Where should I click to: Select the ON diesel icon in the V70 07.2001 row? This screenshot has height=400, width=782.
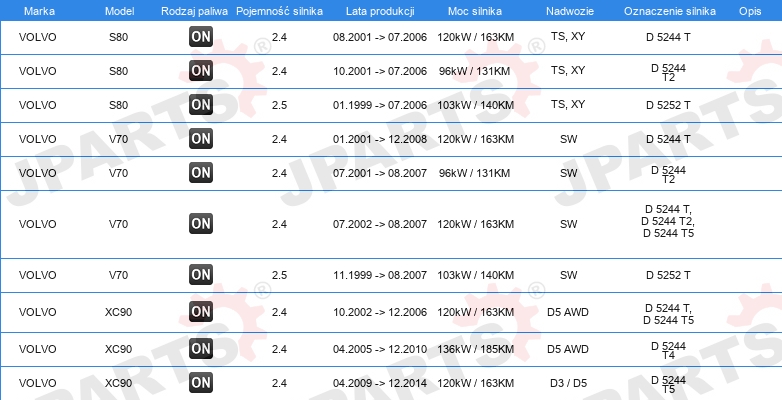click(201, 173)
